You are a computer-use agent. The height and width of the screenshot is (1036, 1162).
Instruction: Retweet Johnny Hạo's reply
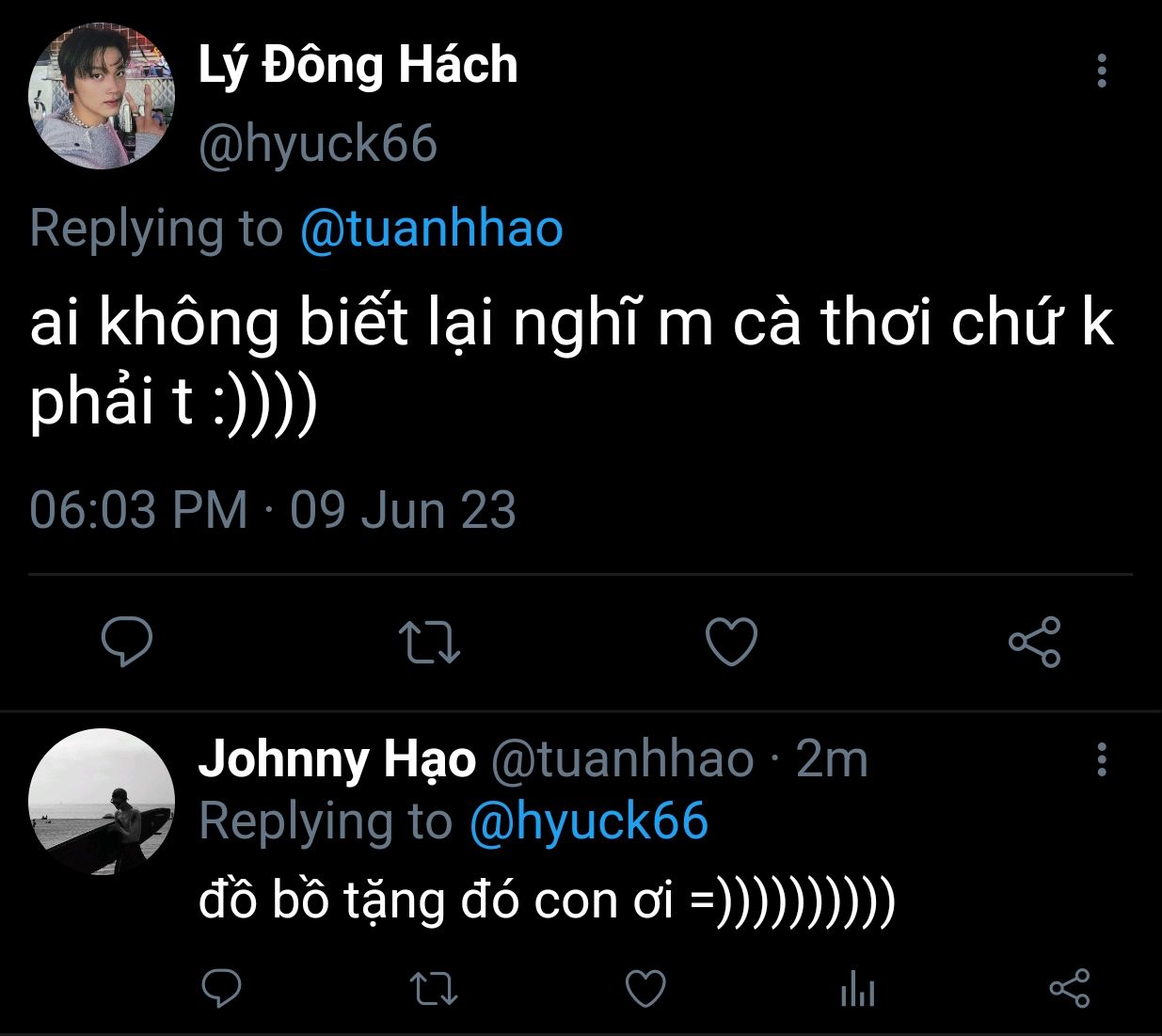[x=434, y=988]
